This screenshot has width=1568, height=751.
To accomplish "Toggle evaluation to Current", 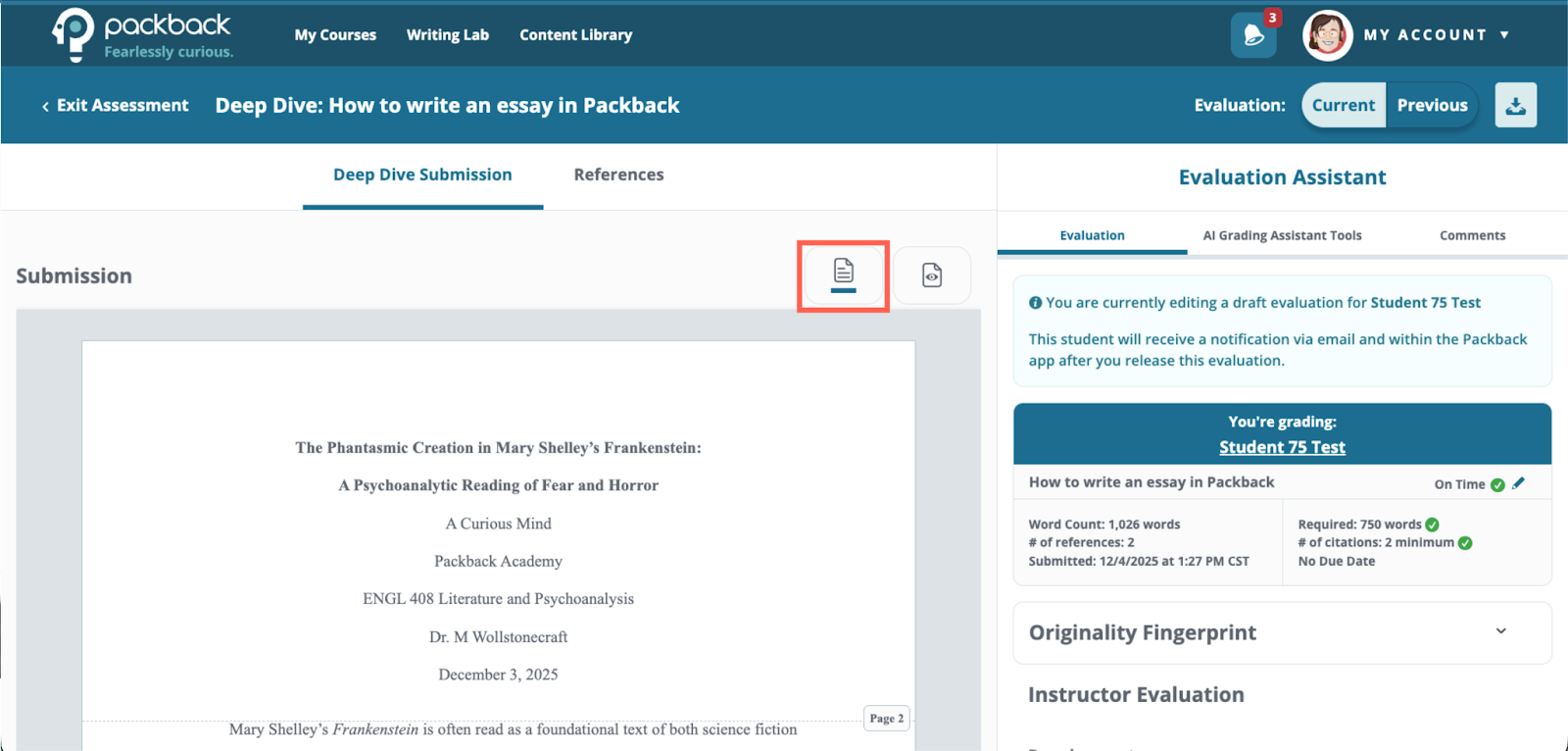I will coord(1343,105).
